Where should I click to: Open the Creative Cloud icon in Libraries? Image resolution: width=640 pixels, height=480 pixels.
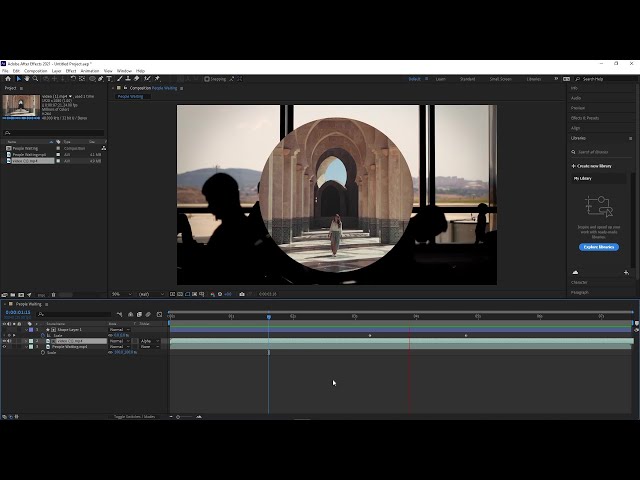pyautogui.click(x=575, y=272)
